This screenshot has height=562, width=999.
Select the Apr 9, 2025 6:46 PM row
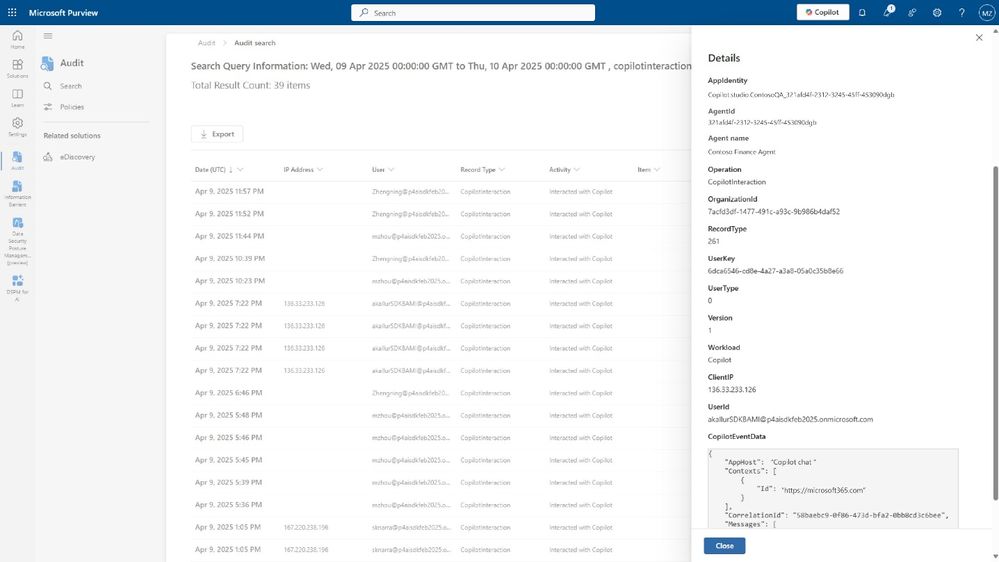pyautogui.click(x=441, y=393)
